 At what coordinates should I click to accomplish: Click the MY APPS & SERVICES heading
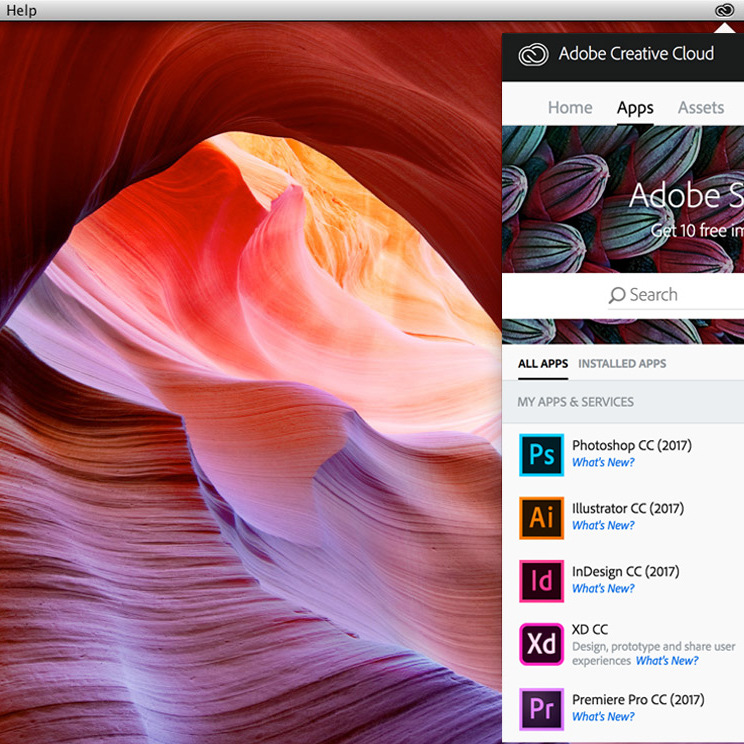click(575, 402)
